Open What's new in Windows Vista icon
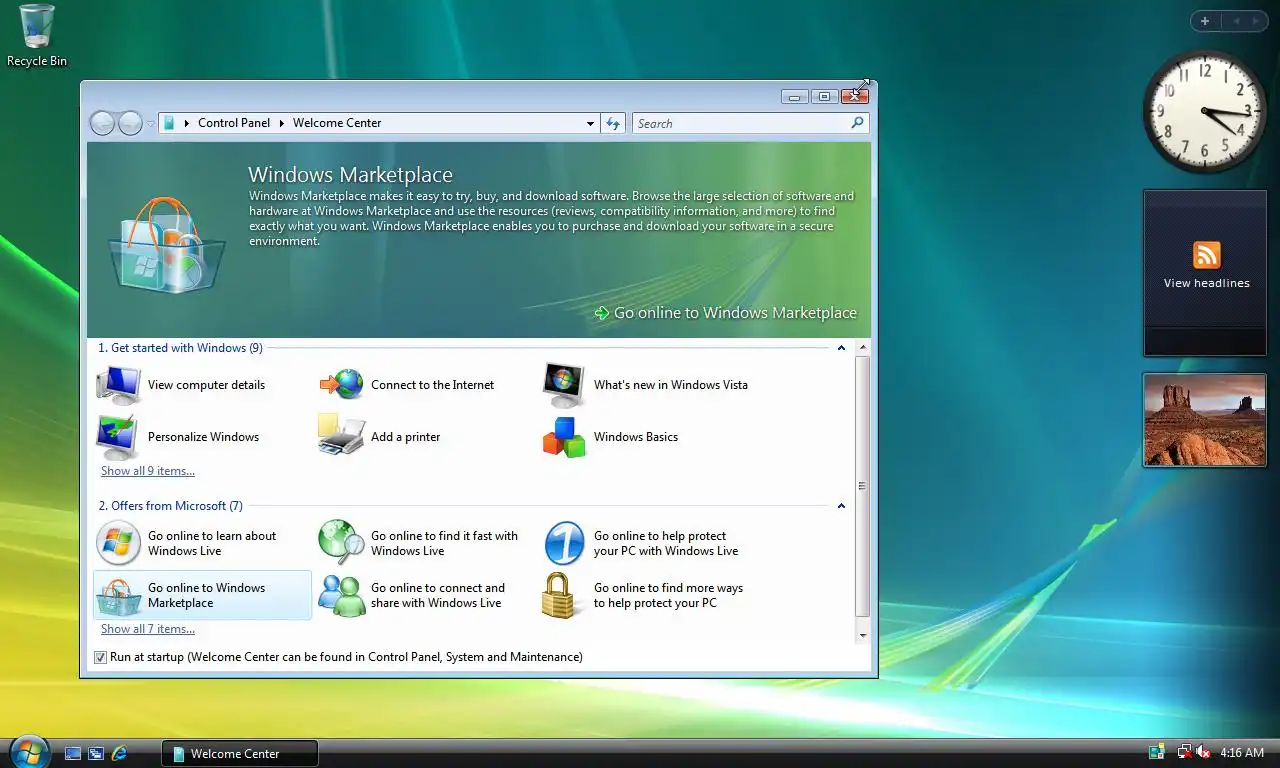This screenshot has width=1280, height=768. 564,384
